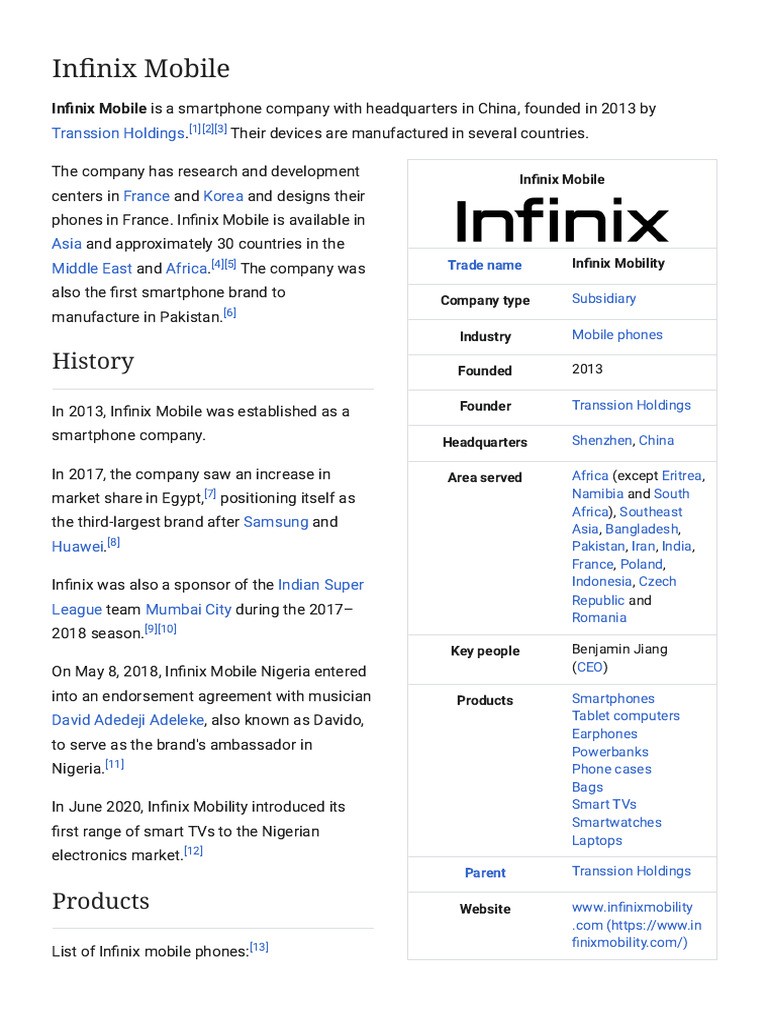The image size is (768, 1024).
Task: Open the Eritrea link in Area served
Action: pyautogui.click(x=682, y=475)
